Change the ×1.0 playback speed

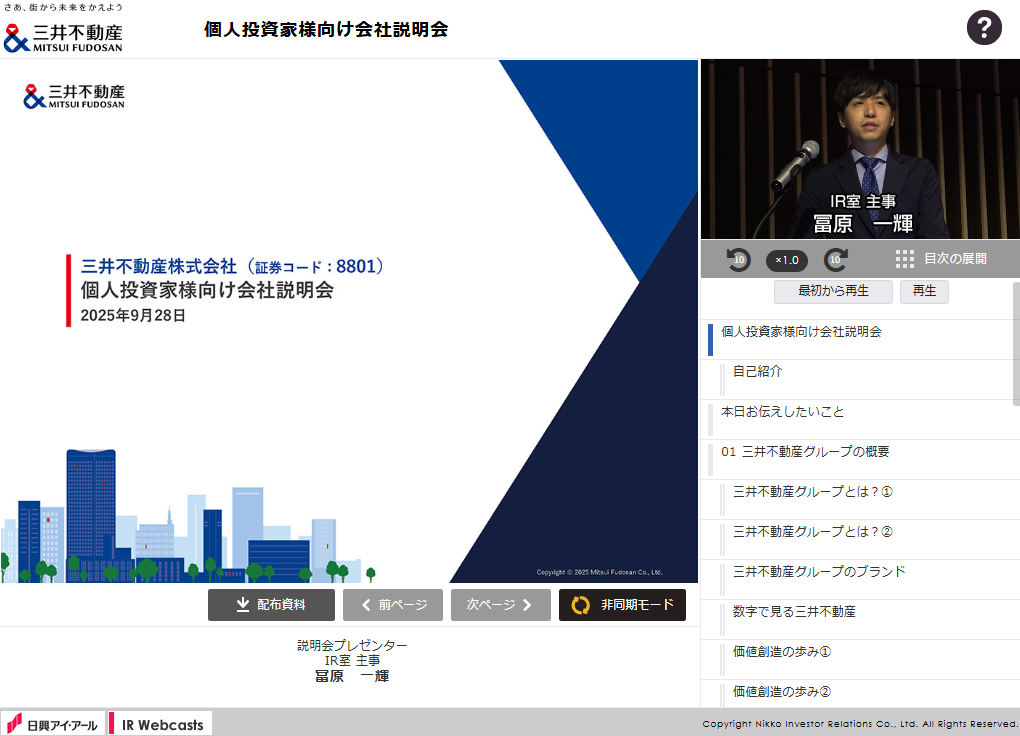coord(787,260)
